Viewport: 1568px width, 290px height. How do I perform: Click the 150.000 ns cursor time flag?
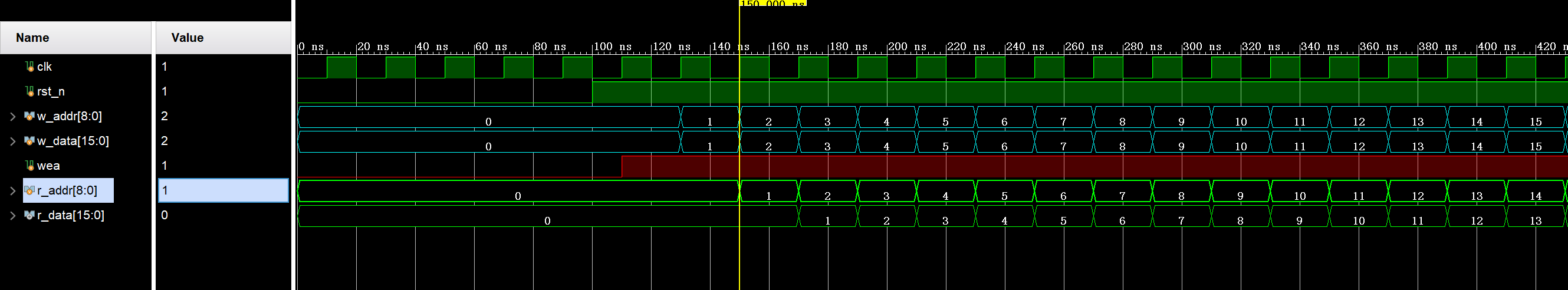[x=773, y=3]
